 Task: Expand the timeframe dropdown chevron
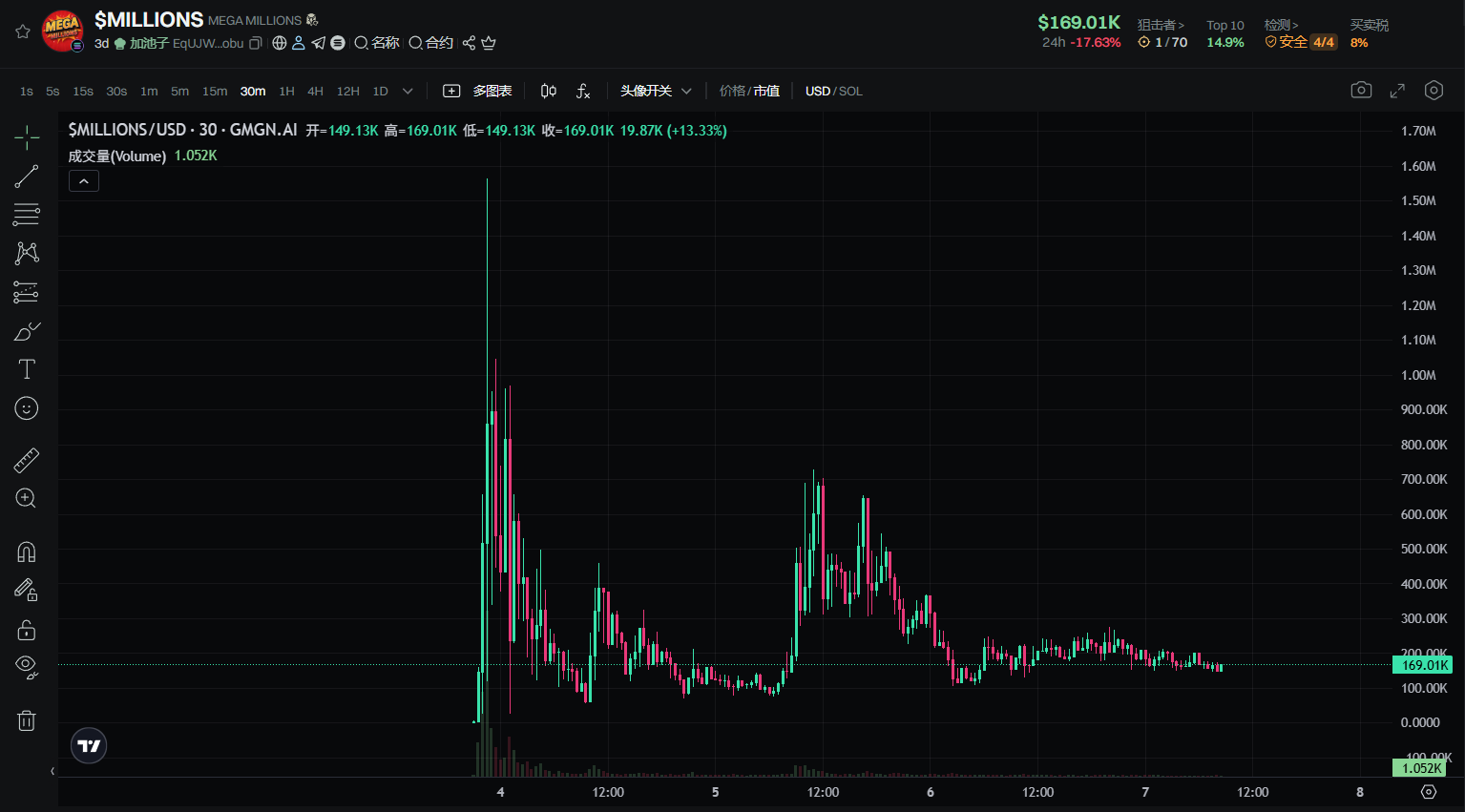click(x=408, y=92)
